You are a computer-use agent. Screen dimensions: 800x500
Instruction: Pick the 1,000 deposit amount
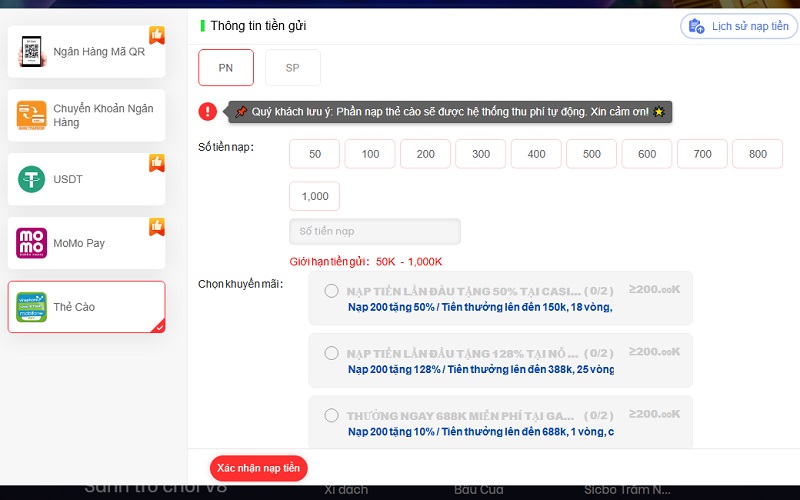(315, 196)
